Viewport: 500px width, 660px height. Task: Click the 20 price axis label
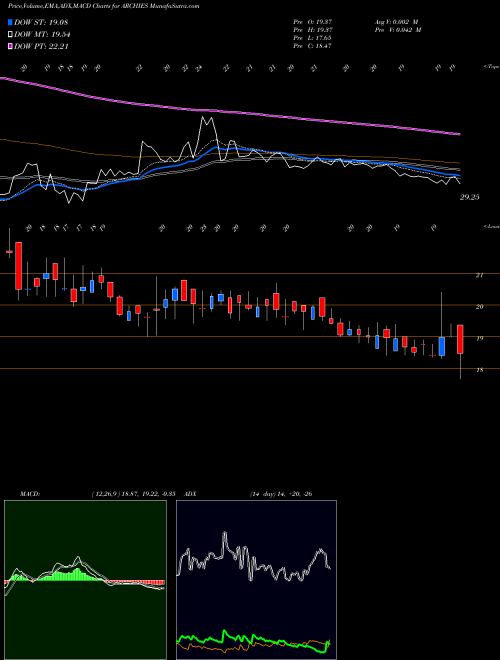(x=479, y=307)
